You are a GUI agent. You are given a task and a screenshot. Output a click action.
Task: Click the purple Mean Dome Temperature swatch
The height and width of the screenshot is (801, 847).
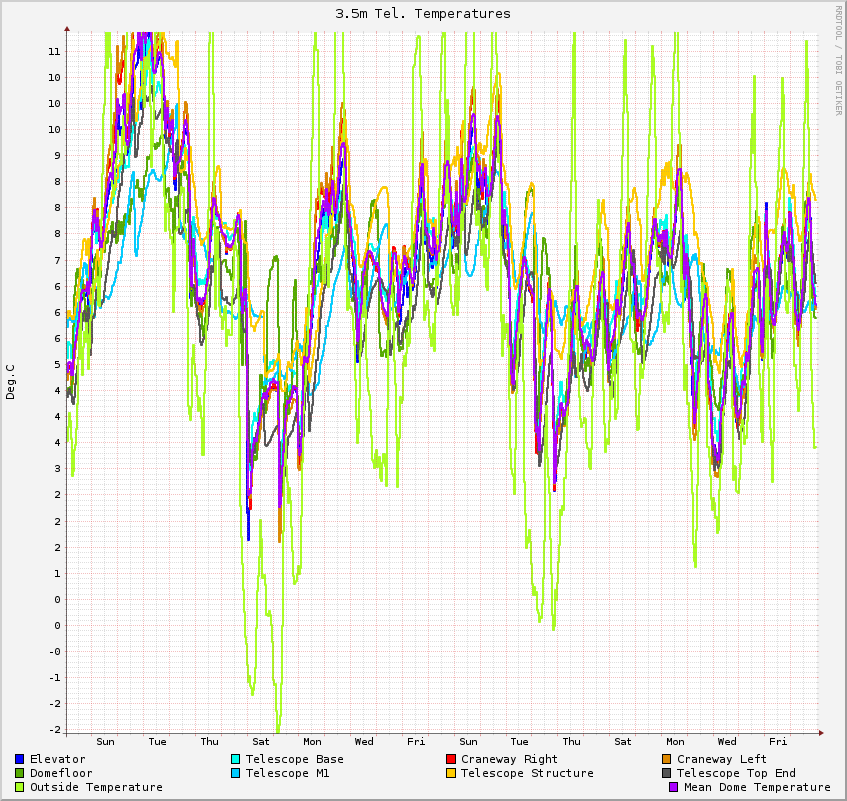coord(674,787)
